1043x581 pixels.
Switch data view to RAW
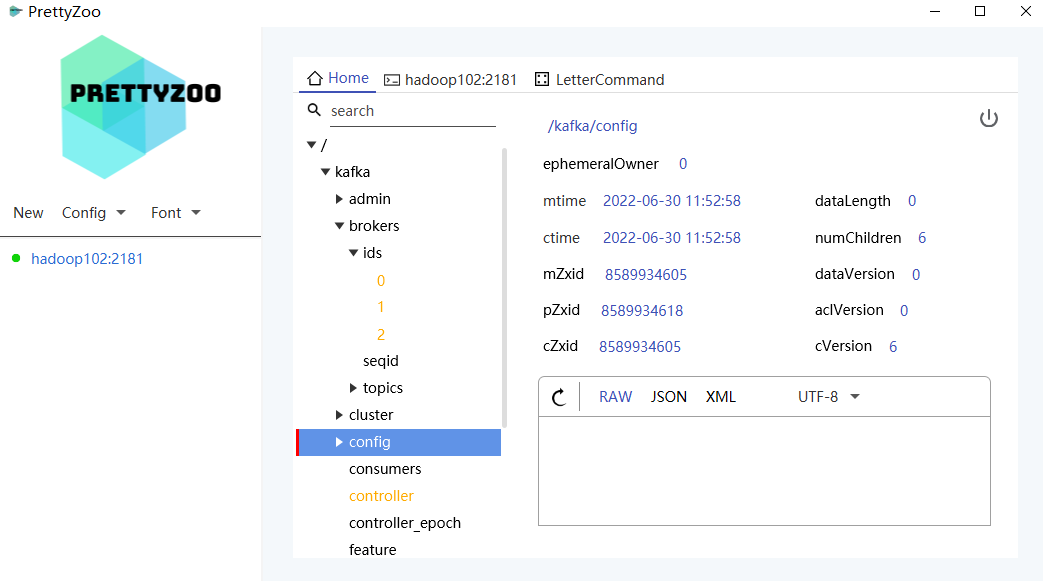(x=615, y=397)
